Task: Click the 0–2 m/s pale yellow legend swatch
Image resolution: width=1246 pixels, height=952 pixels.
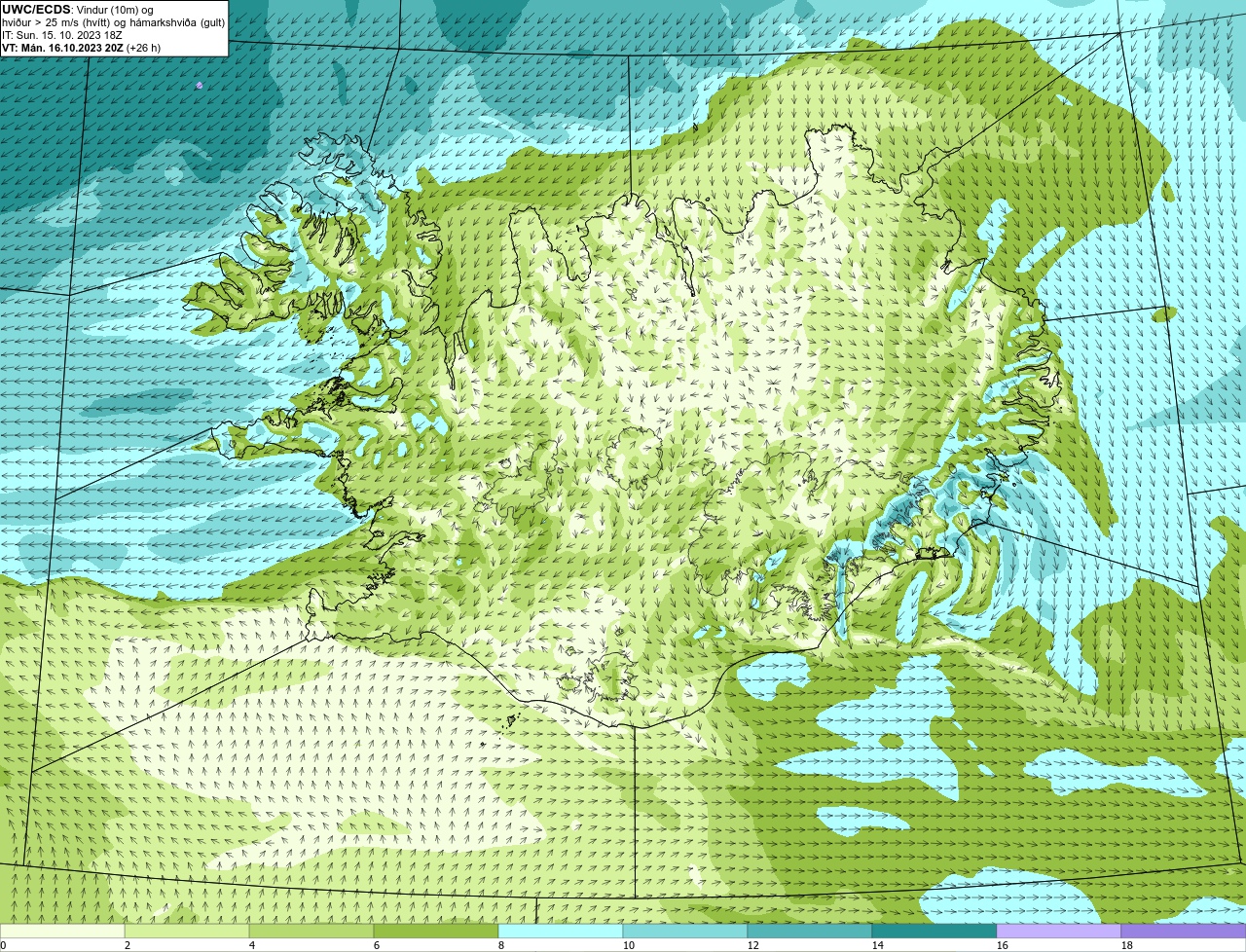Action: pos(62,932)
